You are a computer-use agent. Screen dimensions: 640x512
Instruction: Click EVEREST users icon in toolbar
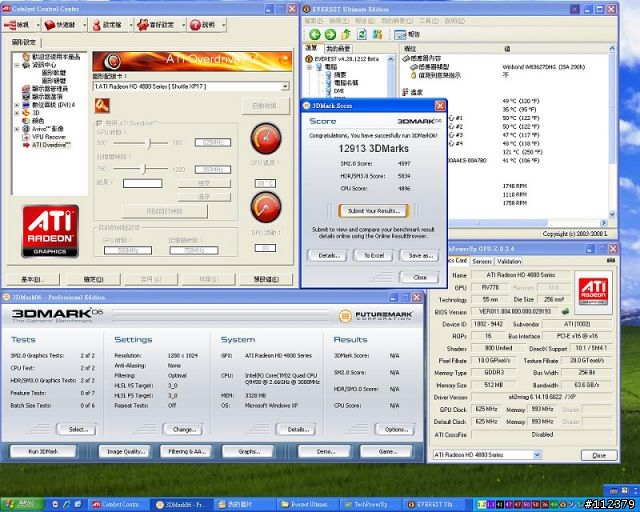[377, 34]
